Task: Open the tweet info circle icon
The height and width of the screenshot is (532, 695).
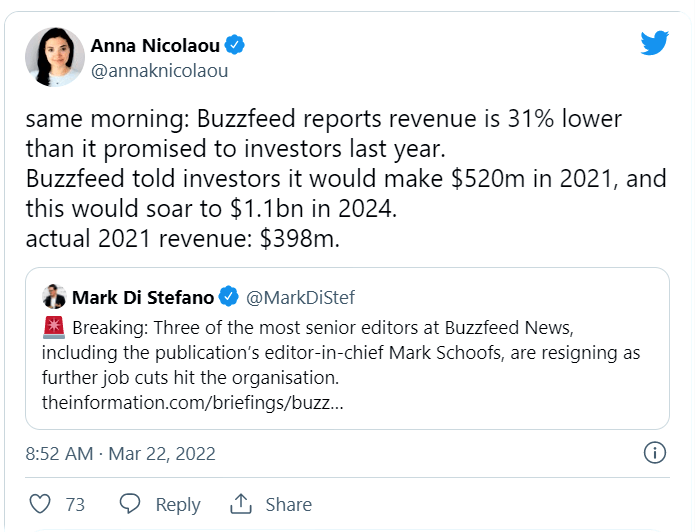Action: (655, 453)
